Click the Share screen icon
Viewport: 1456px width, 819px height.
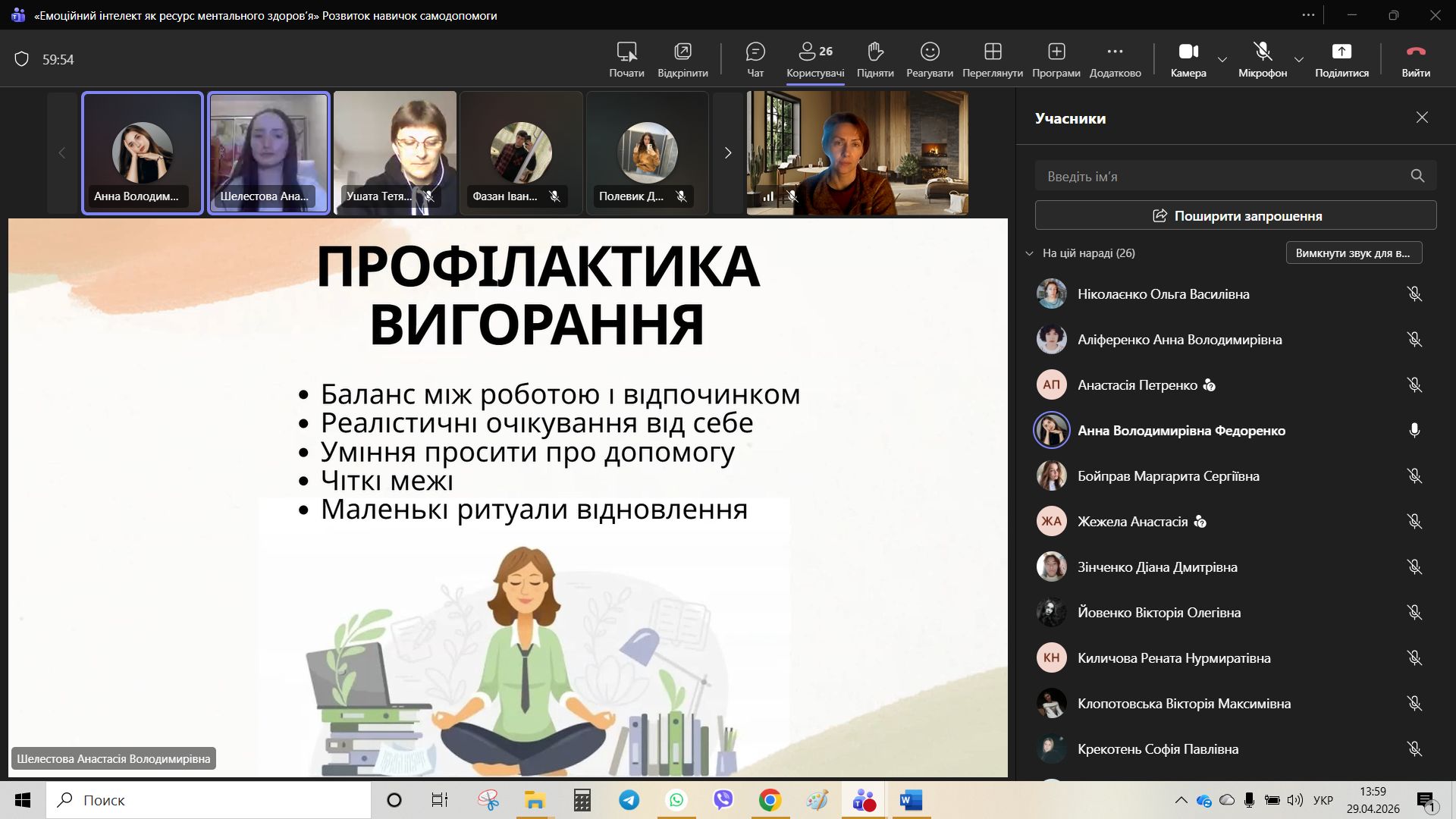1341,52
